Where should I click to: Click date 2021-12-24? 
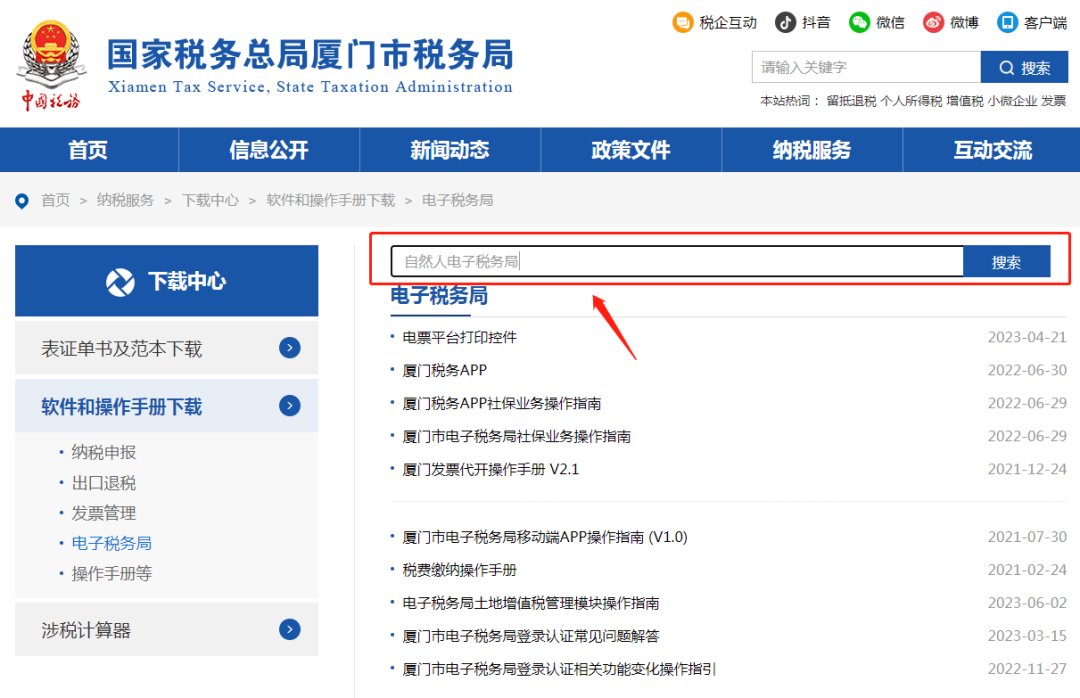(1027, 469)
